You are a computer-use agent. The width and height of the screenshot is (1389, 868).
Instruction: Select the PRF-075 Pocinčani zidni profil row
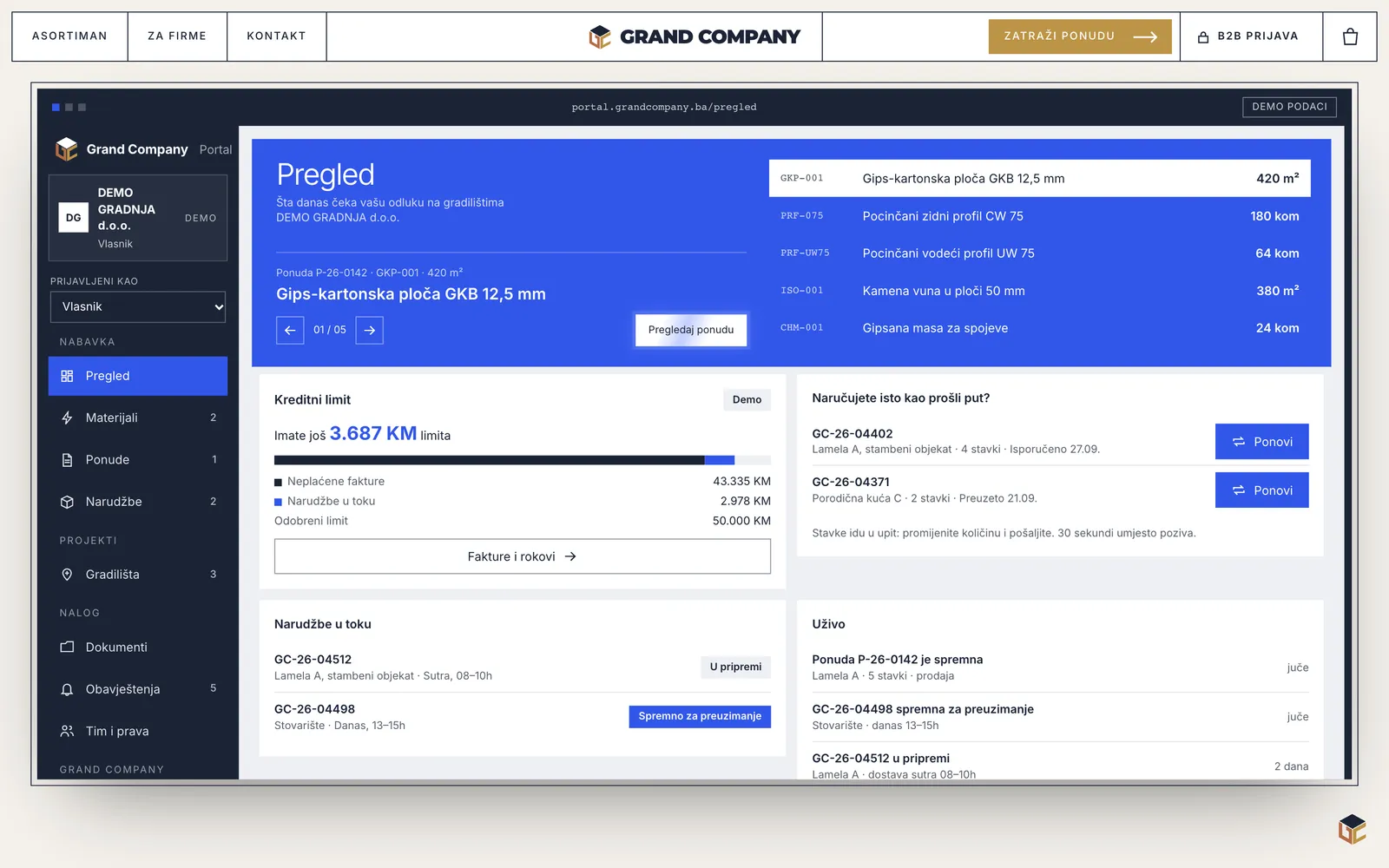[1040, 216]
